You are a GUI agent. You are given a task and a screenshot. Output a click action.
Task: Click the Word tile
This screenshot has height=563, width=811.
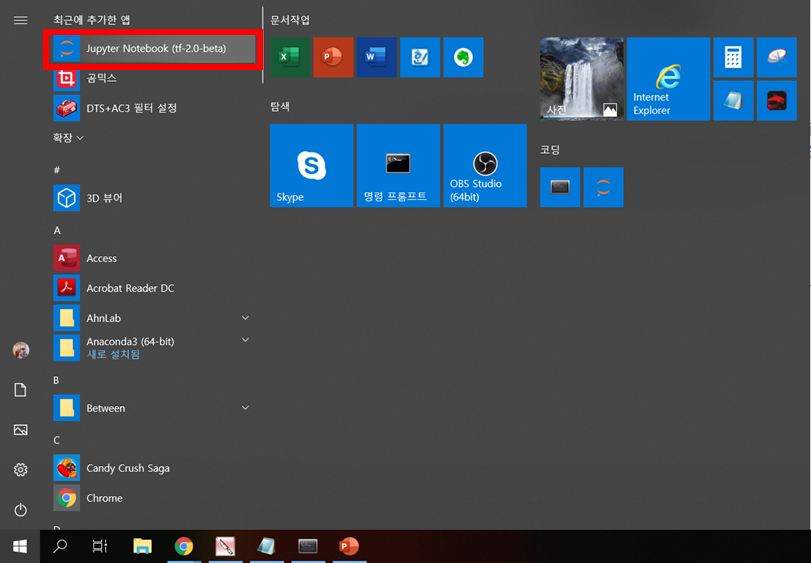(377, 57)
